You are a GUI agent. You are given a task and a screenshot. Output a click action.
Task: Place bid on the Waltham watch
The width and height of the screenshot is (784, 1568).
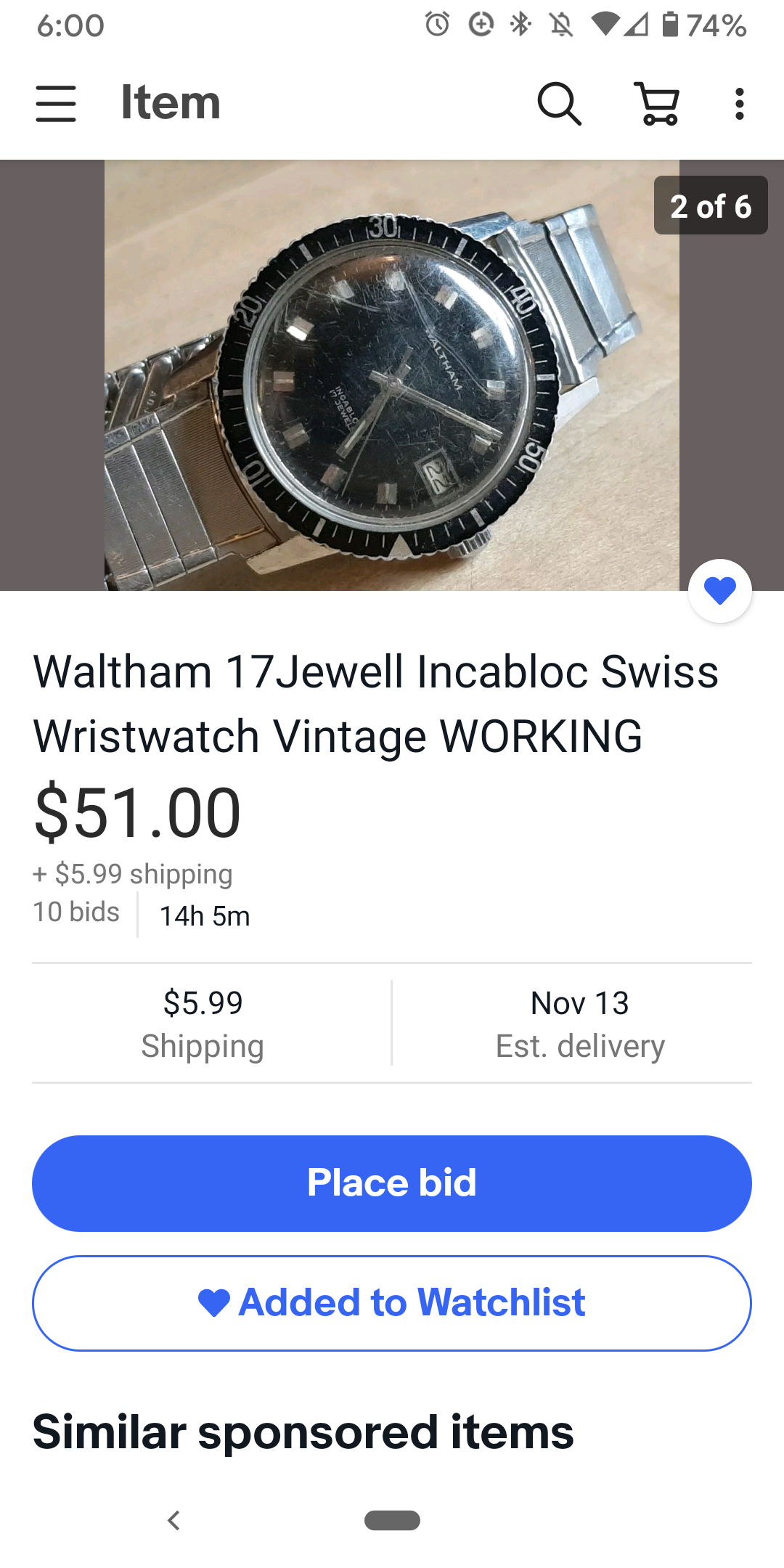392,1183
